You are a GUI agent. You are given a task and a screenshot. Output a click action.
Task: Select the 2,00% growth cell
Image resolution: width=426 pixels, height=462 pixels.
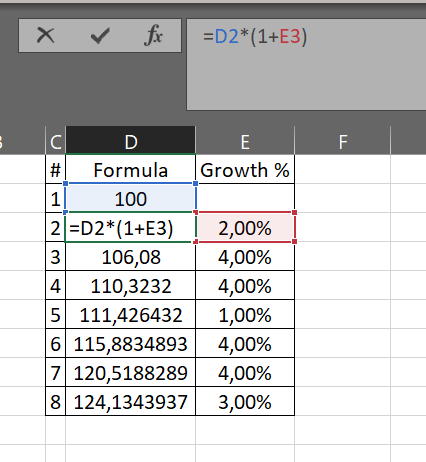[245, 228]
